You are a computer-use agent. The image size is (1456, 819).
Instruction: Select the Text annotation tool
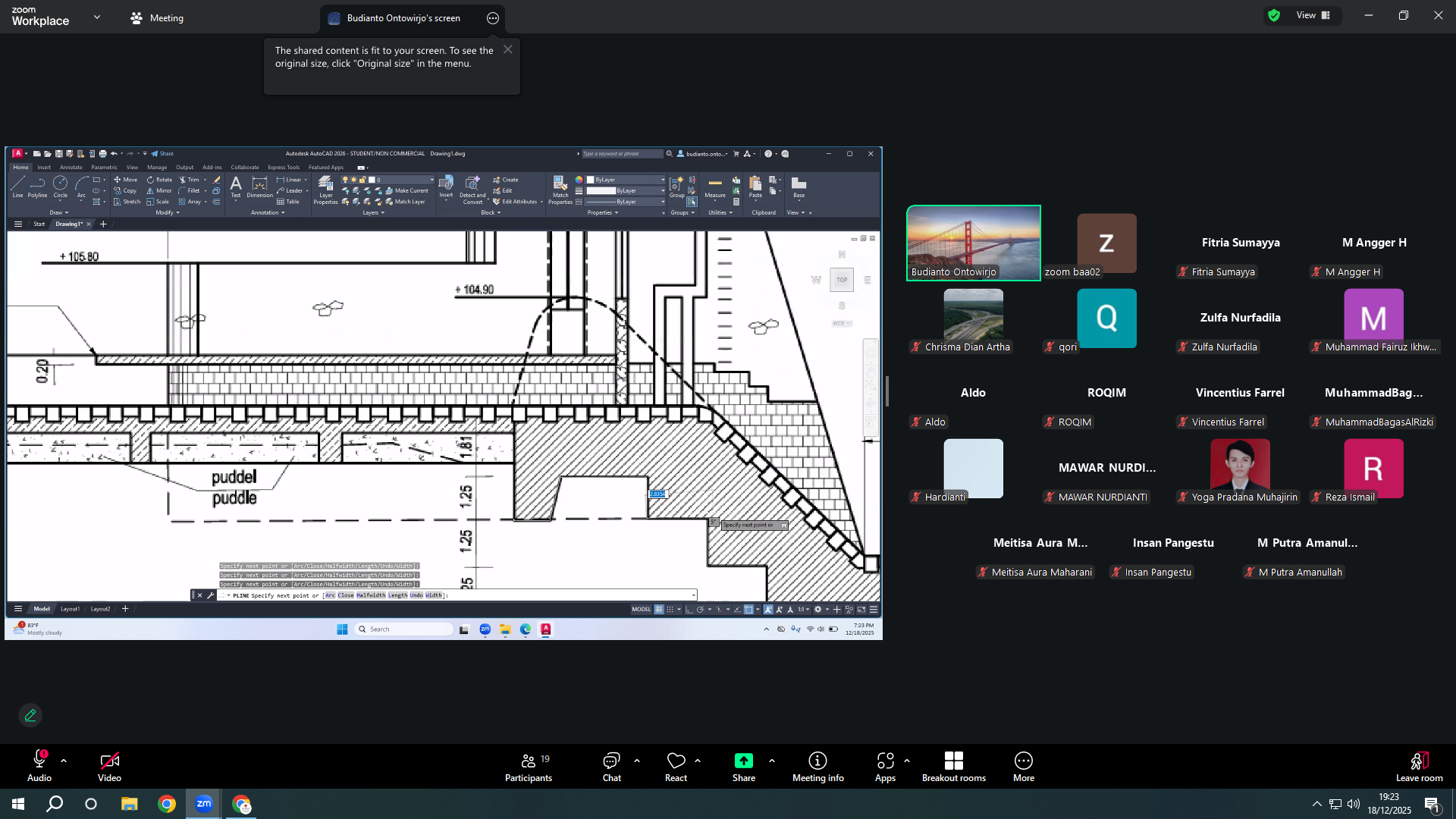click(236, 187)
